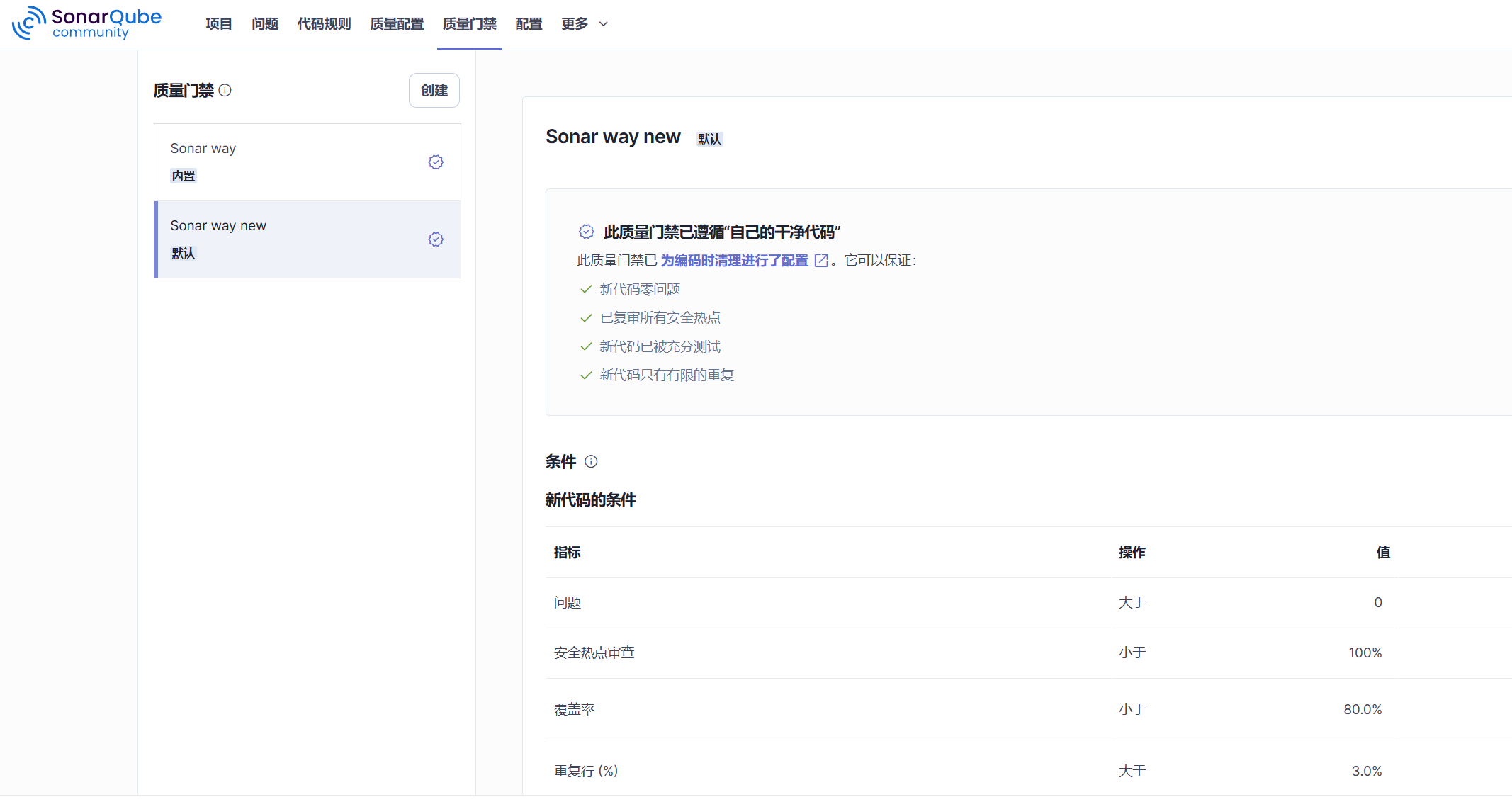Click the 覆盖率 metric row

pos(1029,709)
